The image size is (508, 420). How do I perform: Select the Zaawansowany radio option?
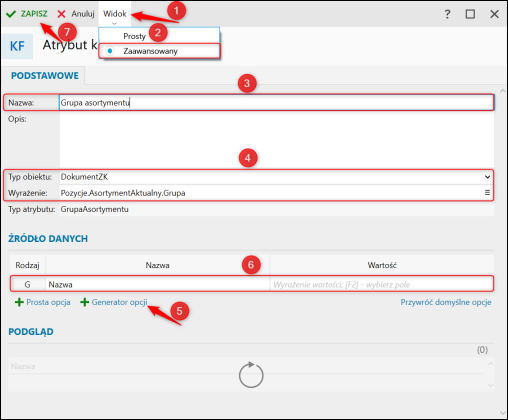point(109,51)
